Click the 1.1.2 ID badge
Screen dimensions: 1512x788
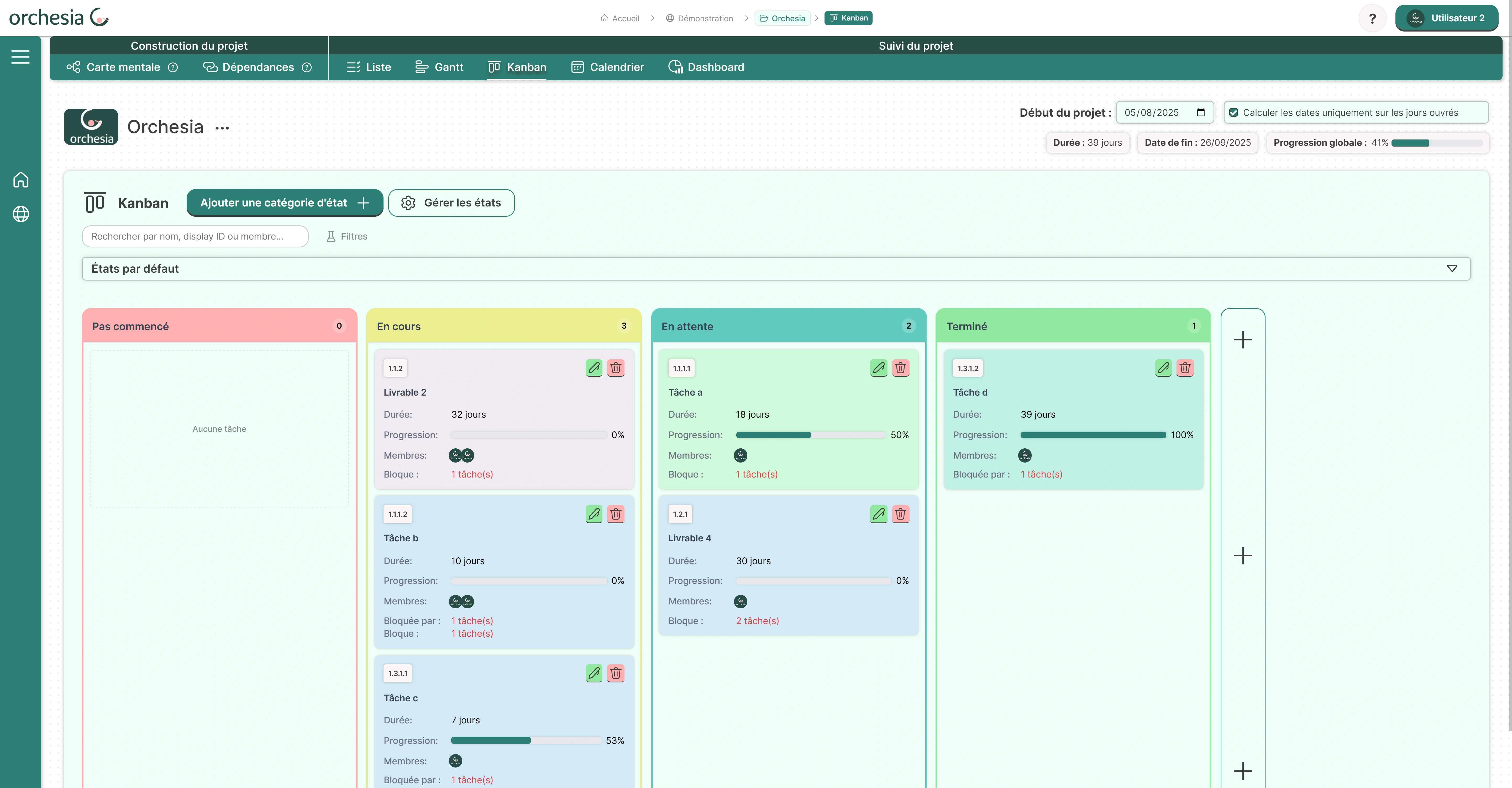[x=396, y=368]
